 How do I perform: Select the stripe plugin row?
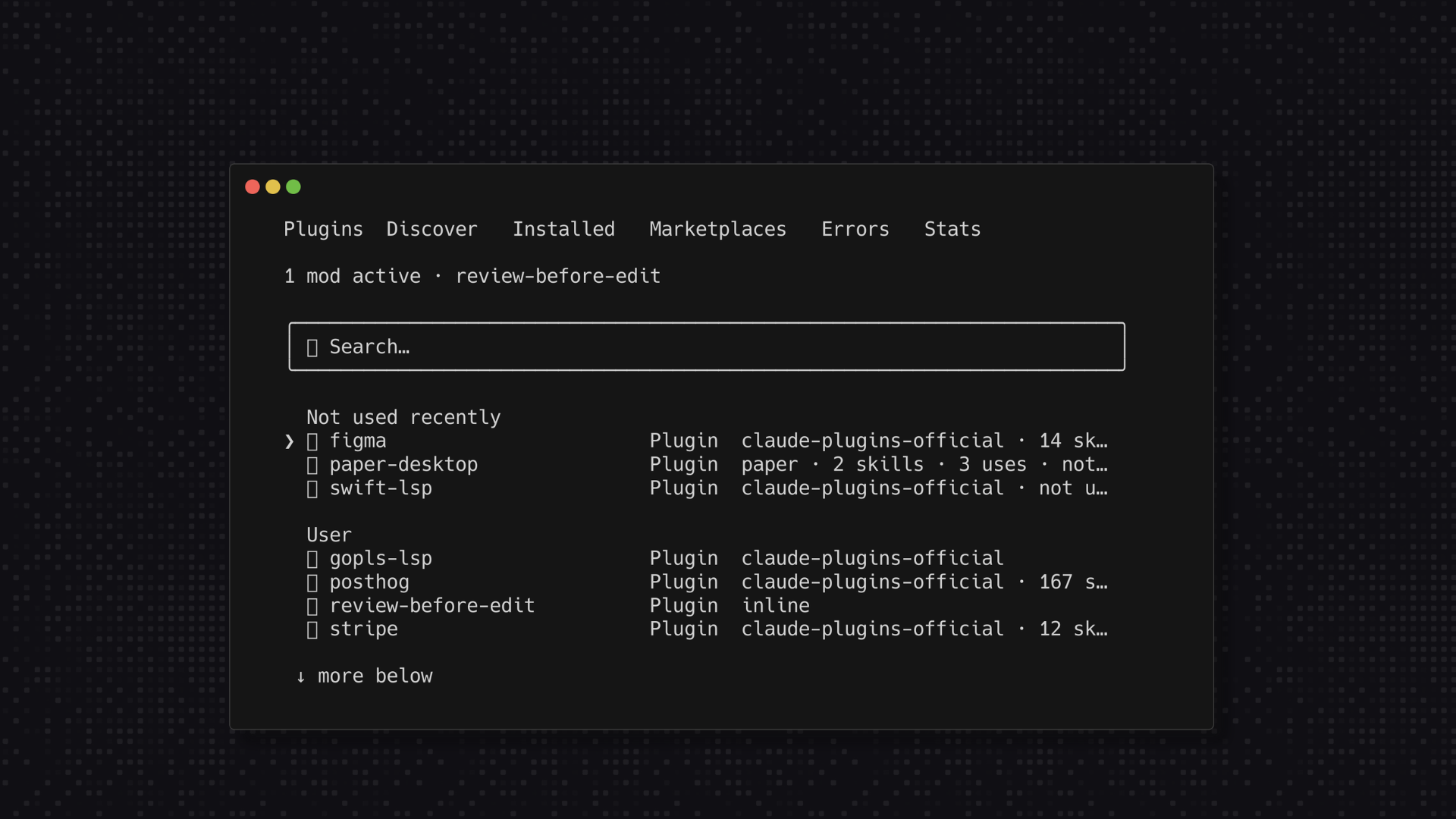coord(696,629)
